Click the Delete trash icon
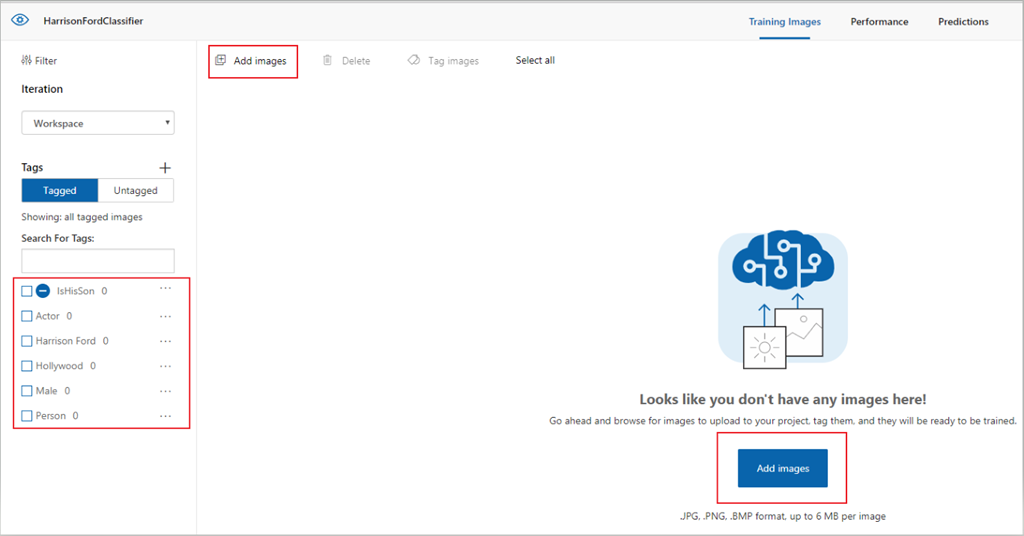The image size is (1024, 536). coord(327,61)
